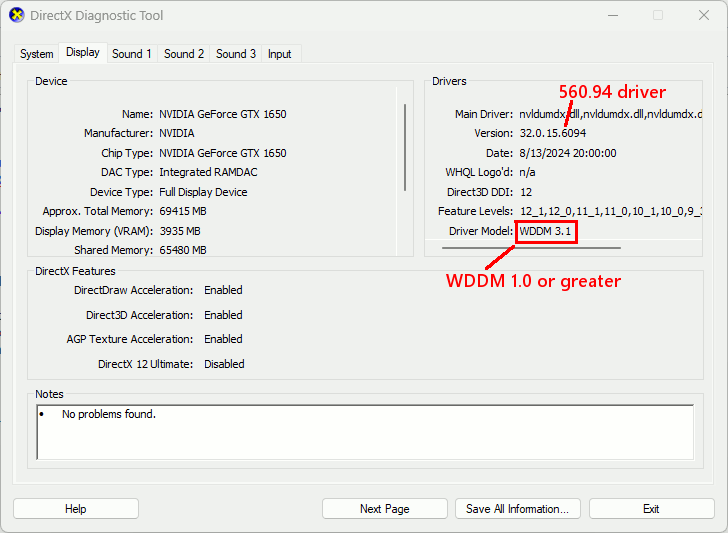Select the Direct3D Acceleration Enabled value
Image resolution: width=728 pixels, height=533 pixels.
coord(223,315)
